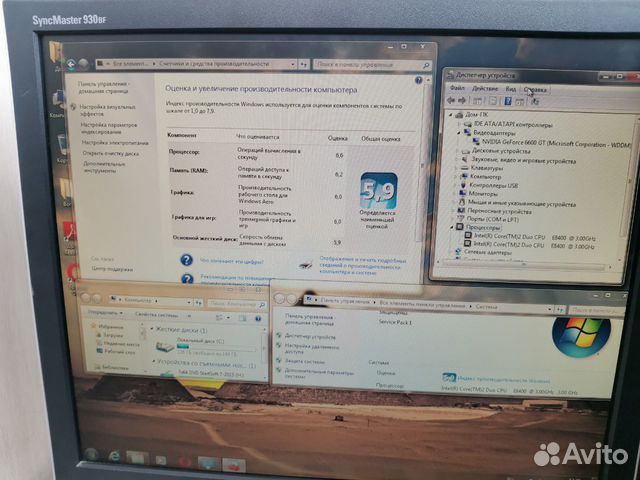Click the Контроллеры USB icon
This screenshot has height=480, width=640.
(x=463, y=185)
